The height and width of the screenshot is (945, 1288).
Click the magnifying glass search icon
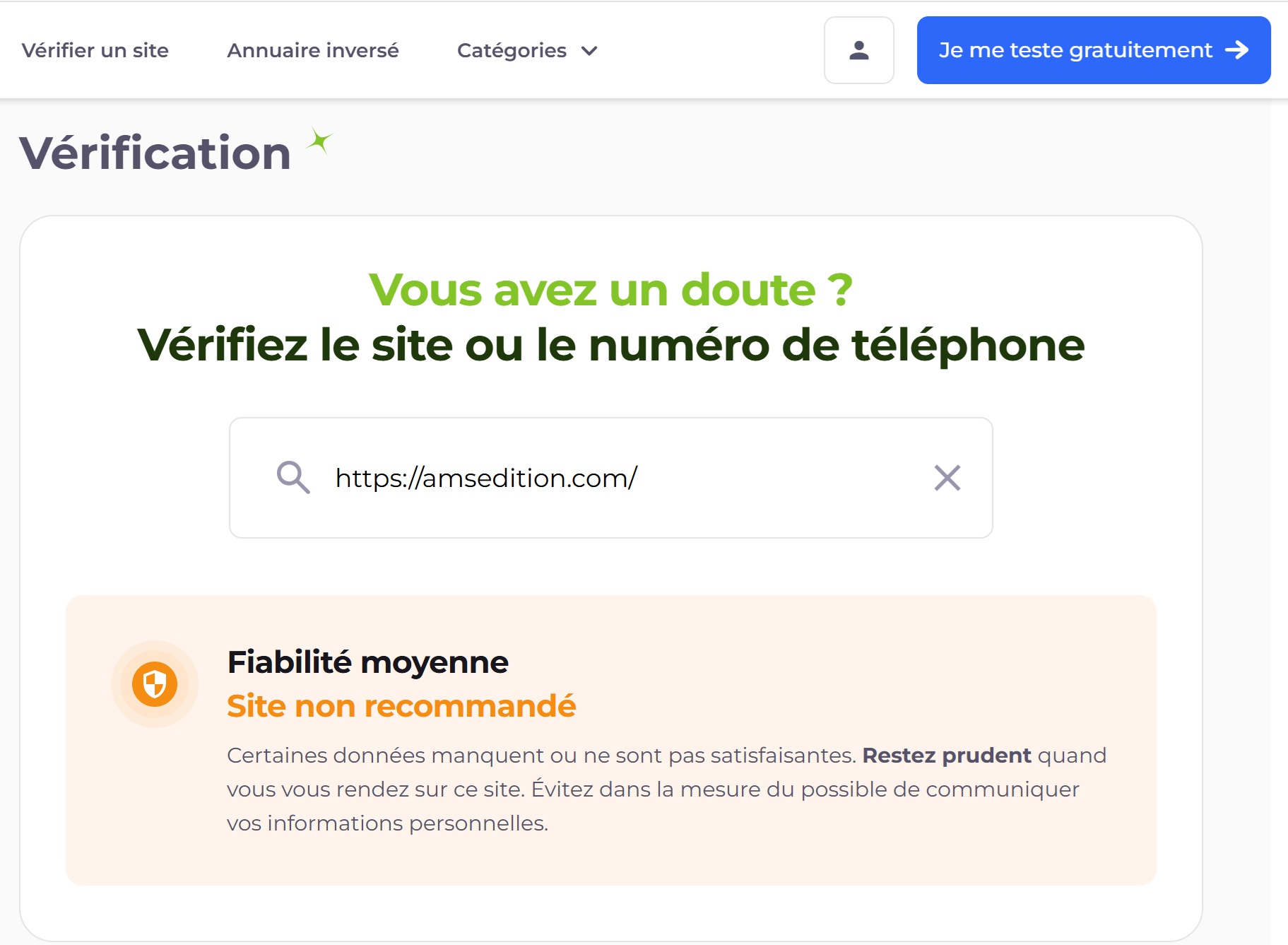[293, 478]
